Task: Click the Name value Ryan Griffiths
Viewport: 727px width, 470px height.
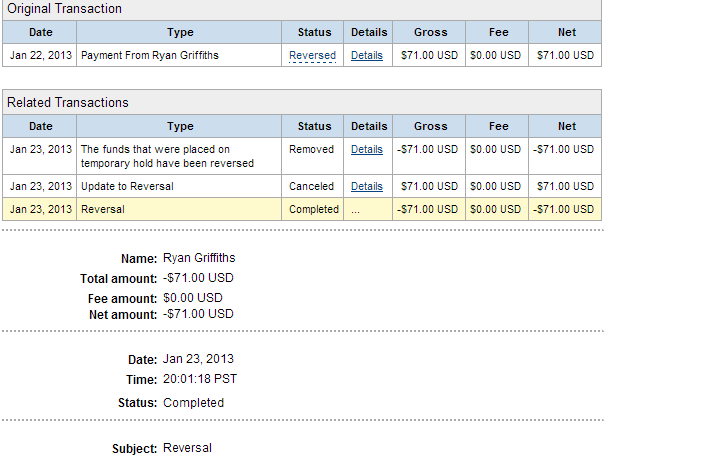Action: click(x=199, y=258)
